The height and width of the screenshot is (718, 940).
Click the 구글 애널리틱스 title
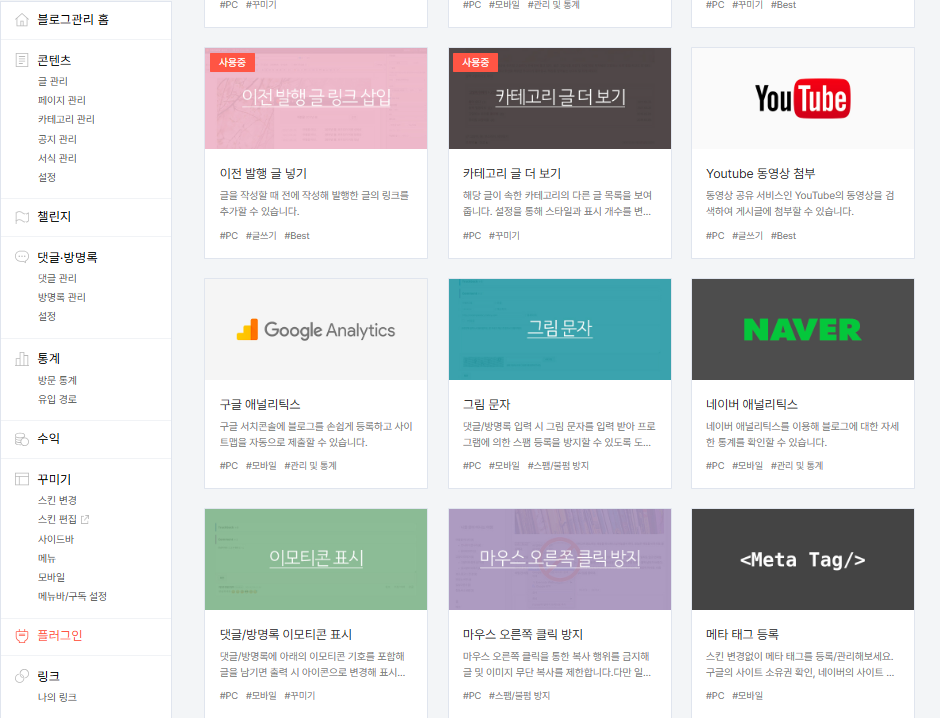(260, 405)
